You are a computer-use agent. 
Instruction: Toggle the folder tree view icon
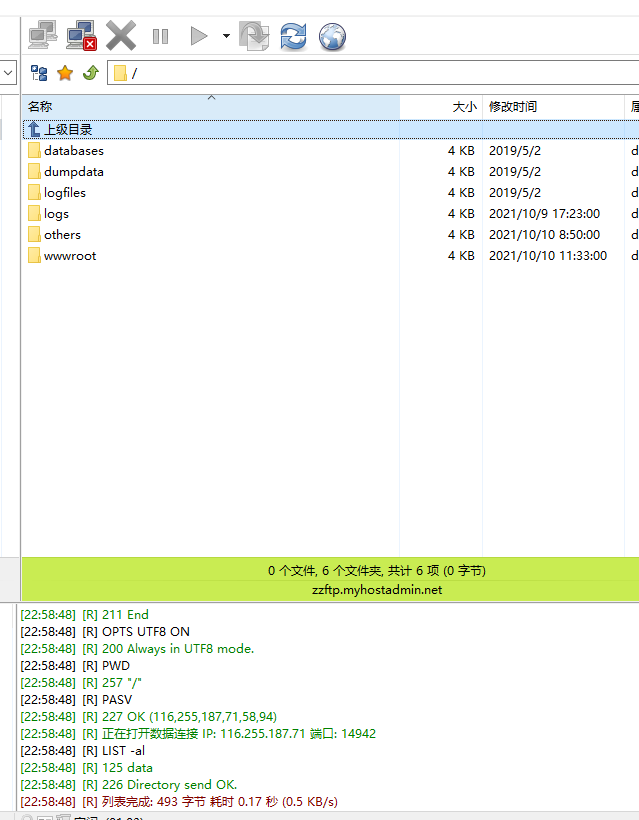pos(39,73)
